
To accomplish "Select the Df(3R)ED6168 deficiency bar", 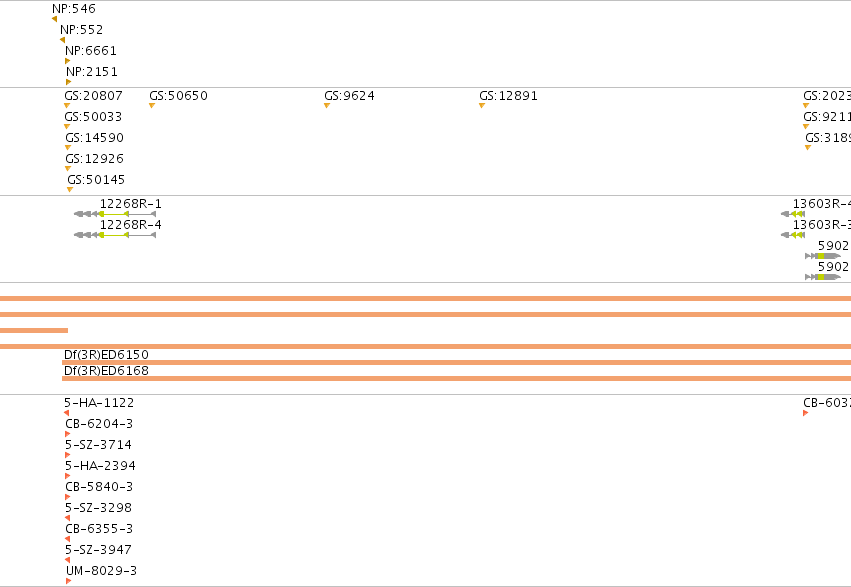I will 456,378.
